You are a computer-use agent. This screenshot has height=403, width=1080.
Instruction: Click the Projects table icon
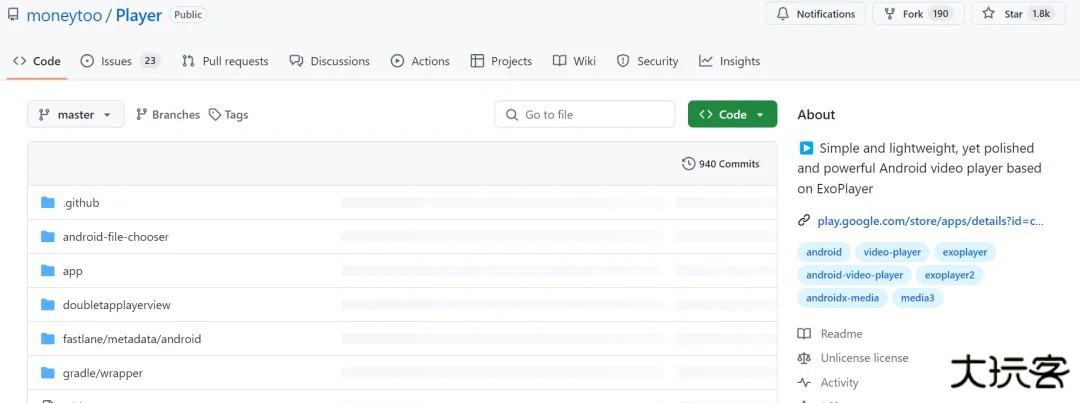click(x=477, y=61)
